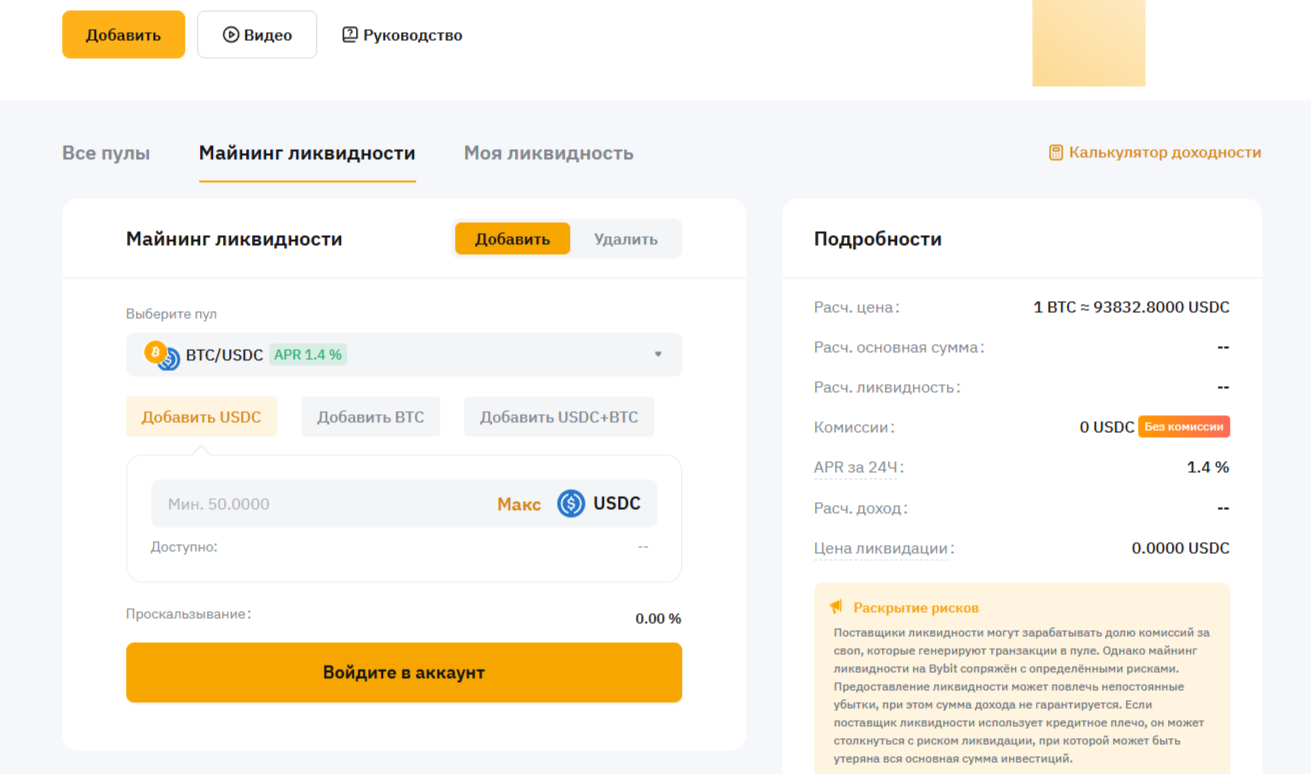This screenshot has width=1311, height=774.
Task: Open the BTC/USDC pool selector
Action: 404,355
